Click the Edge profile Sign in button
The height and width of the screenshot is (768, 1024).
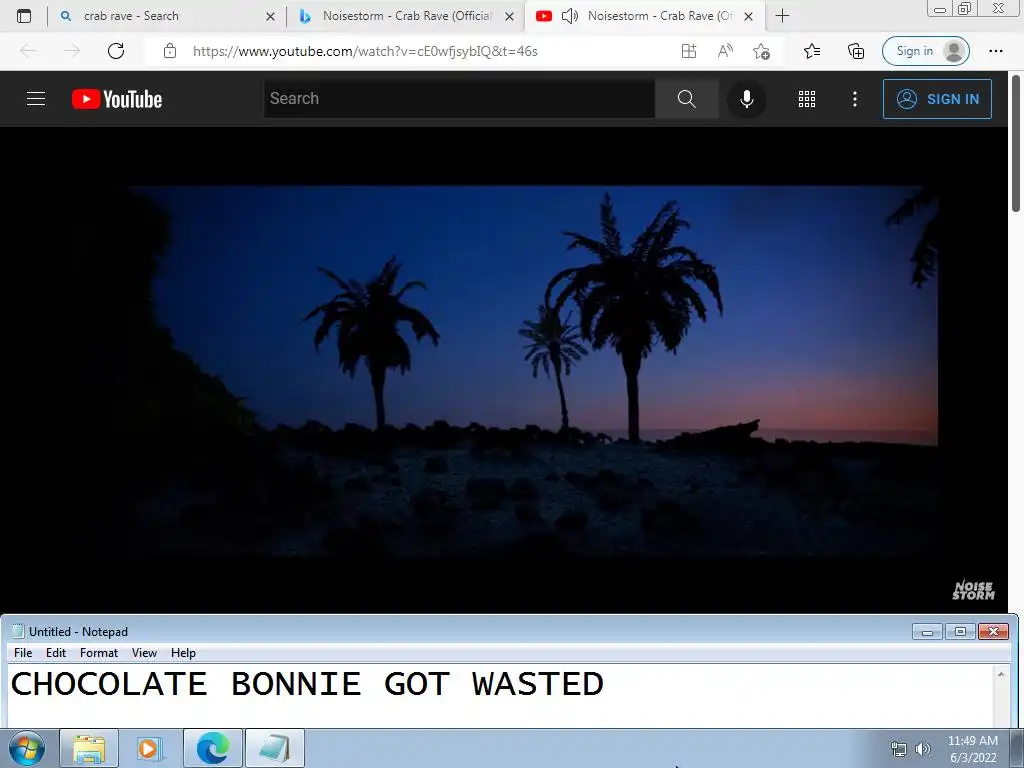point(925,51)
